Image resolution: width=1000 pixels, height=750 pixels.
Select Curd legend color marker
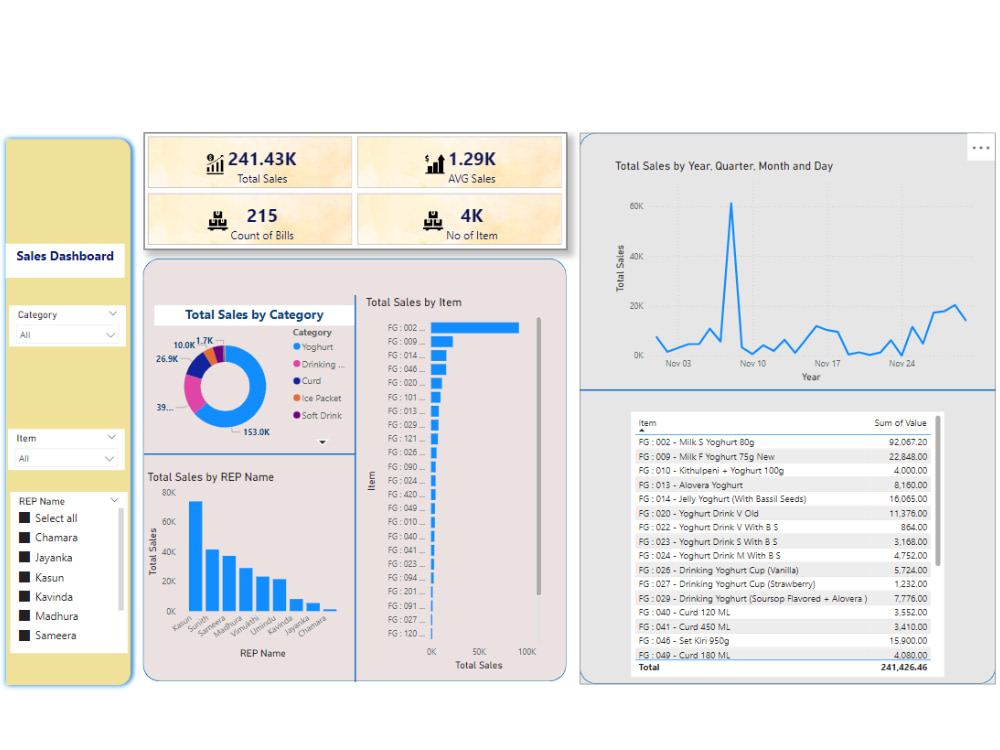(x=297, y=381)
